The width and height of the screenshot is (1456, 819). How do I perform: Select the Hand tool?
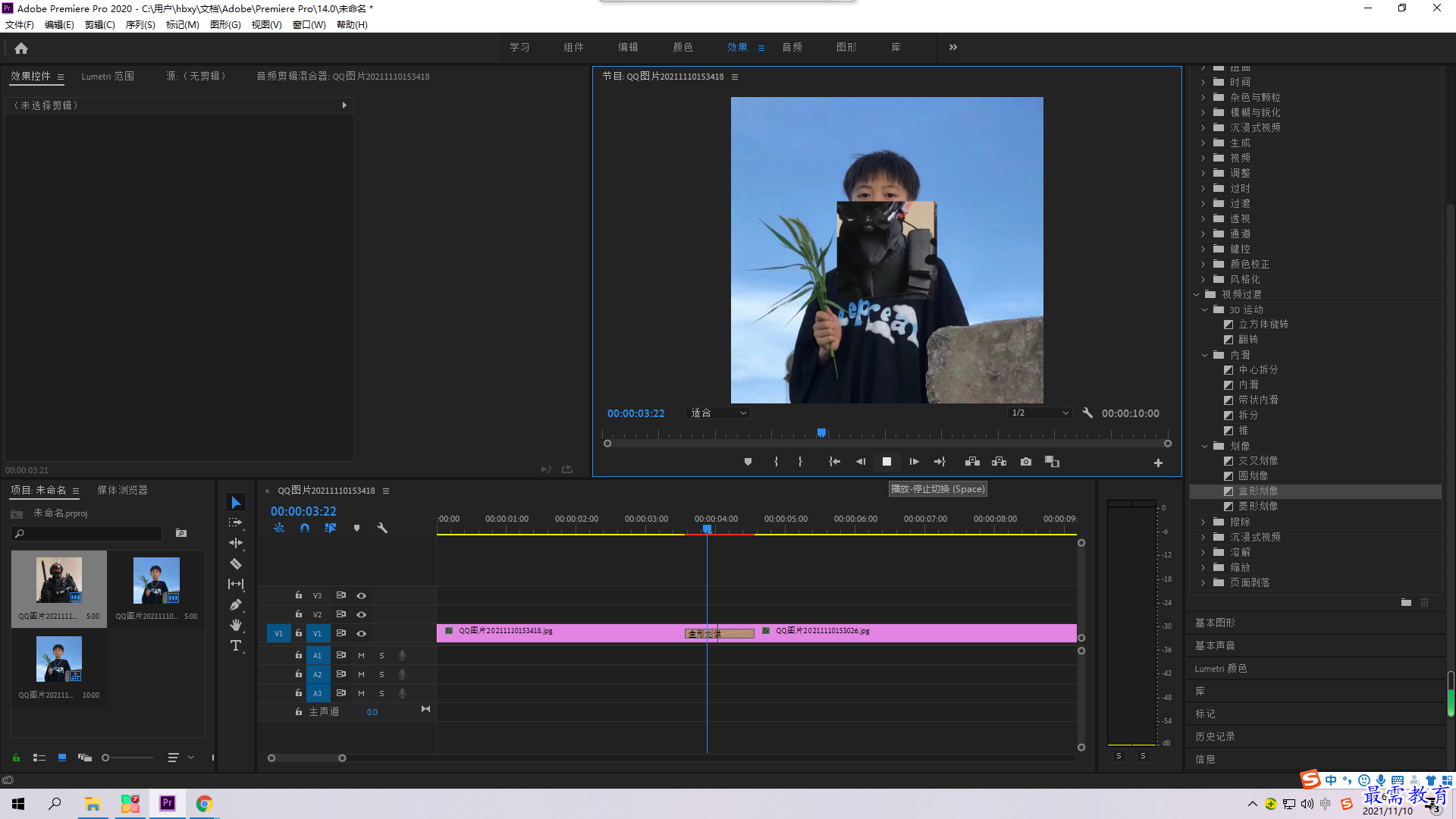tap(236, 625)
